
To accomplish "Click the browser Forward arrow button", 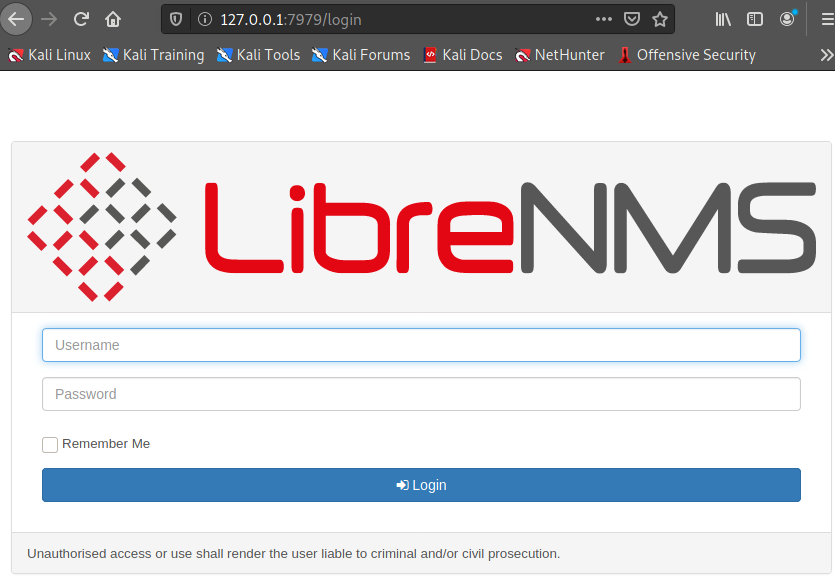I will [49, 19].
